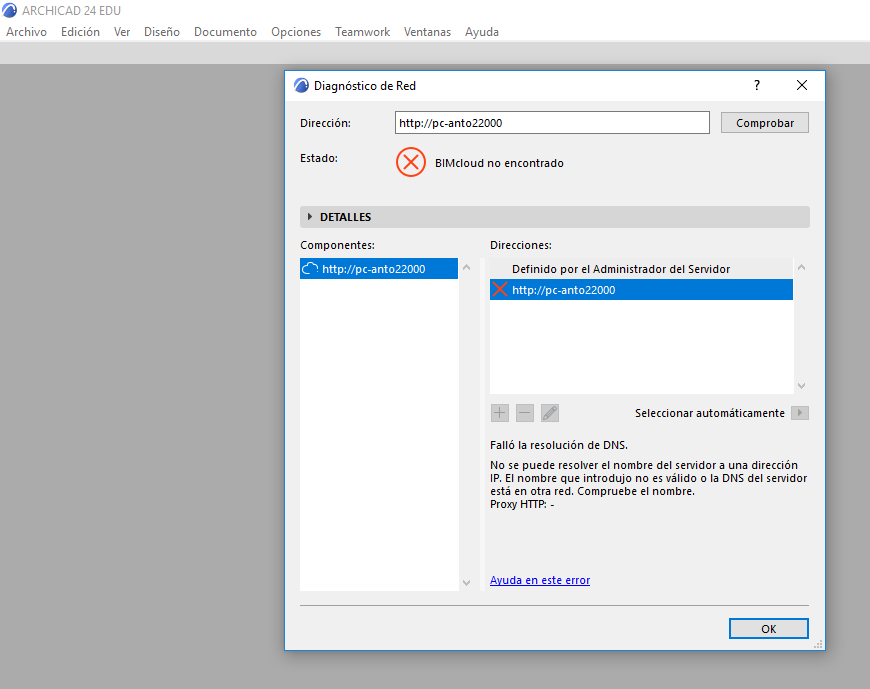Screen dimensions: 870x689
Task: Click red X beside http://pc-anto22000 address
Action: [499, 290]
